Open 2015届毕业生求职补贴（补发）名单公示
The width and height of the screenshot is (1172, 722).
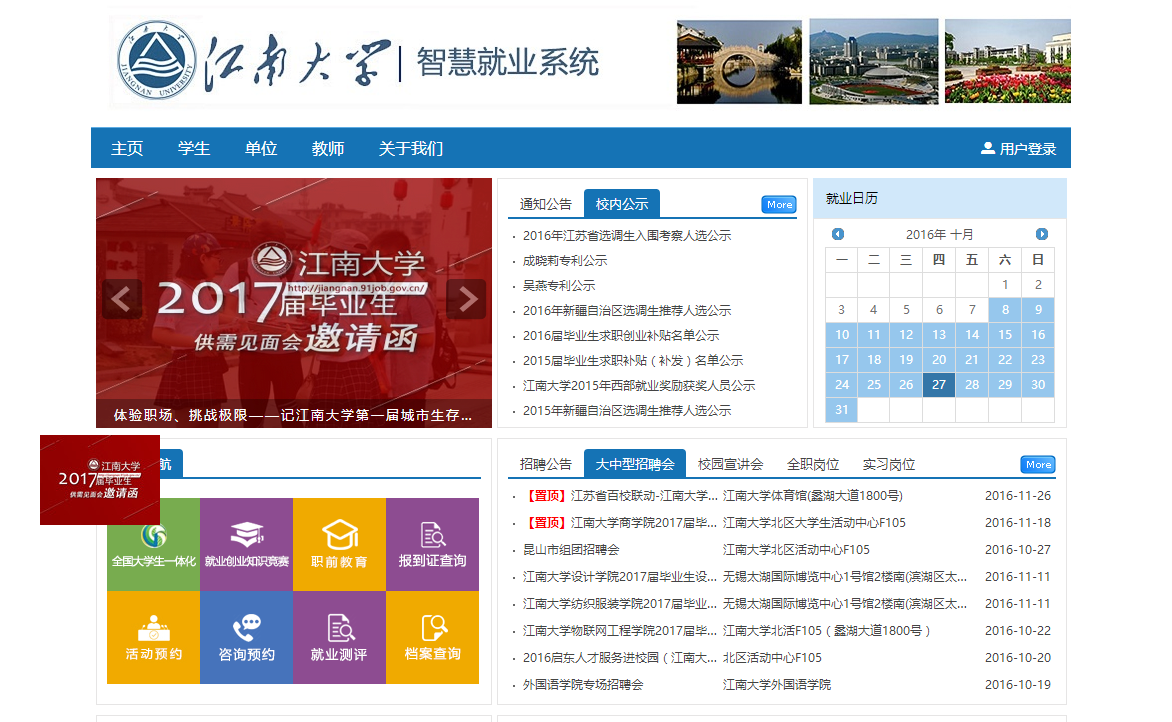click(x=633, y=360)
